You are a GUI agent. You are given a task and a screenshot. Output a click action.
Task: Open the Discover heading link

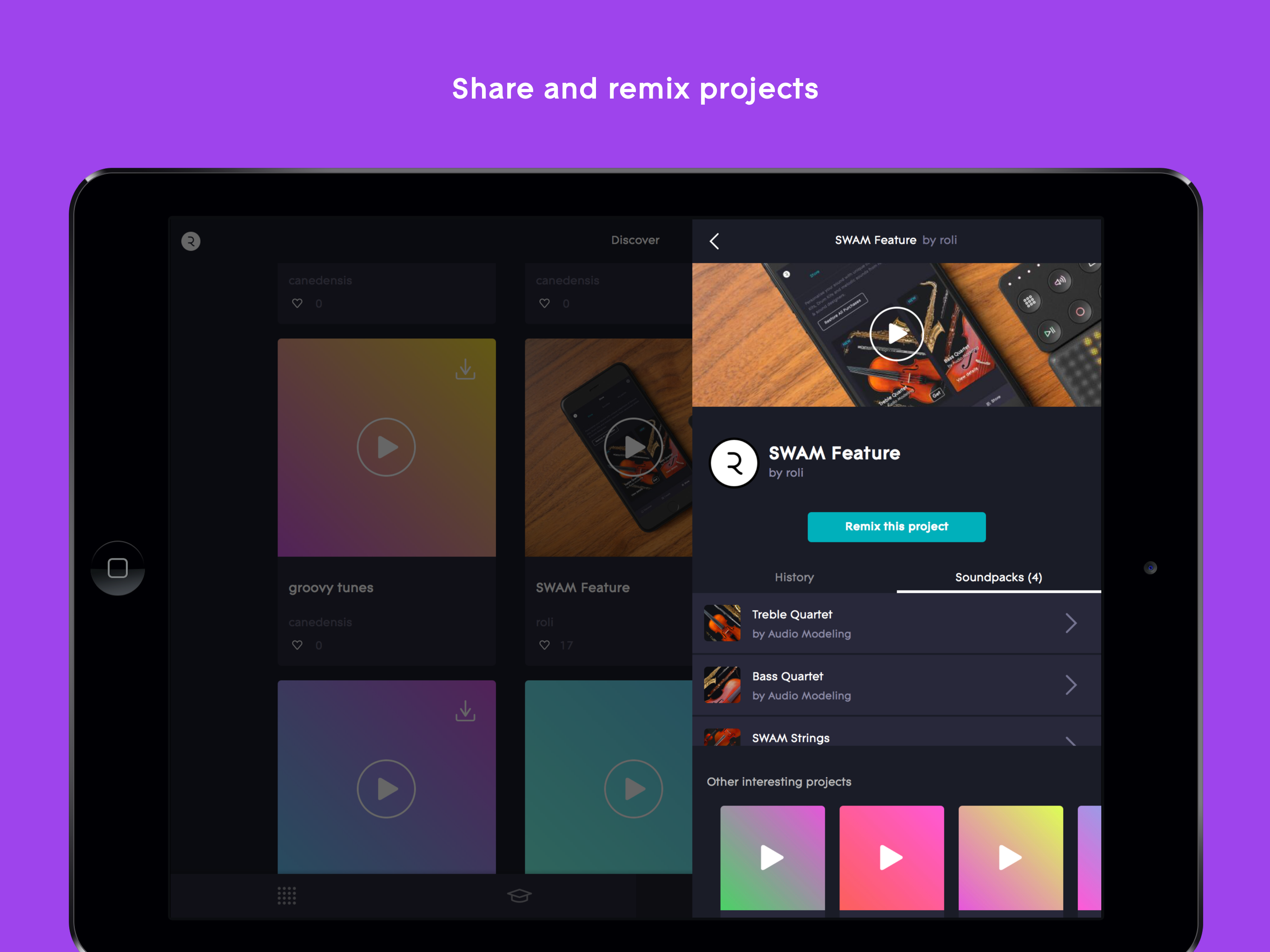coord(635,240)
